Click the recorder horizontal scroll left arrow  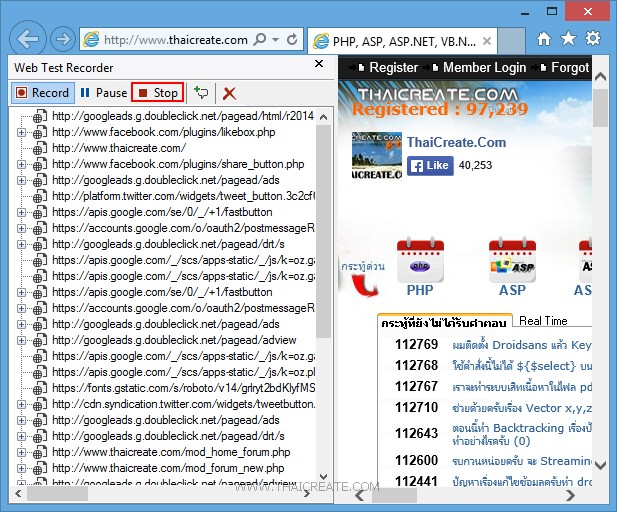tap(18, 493)
